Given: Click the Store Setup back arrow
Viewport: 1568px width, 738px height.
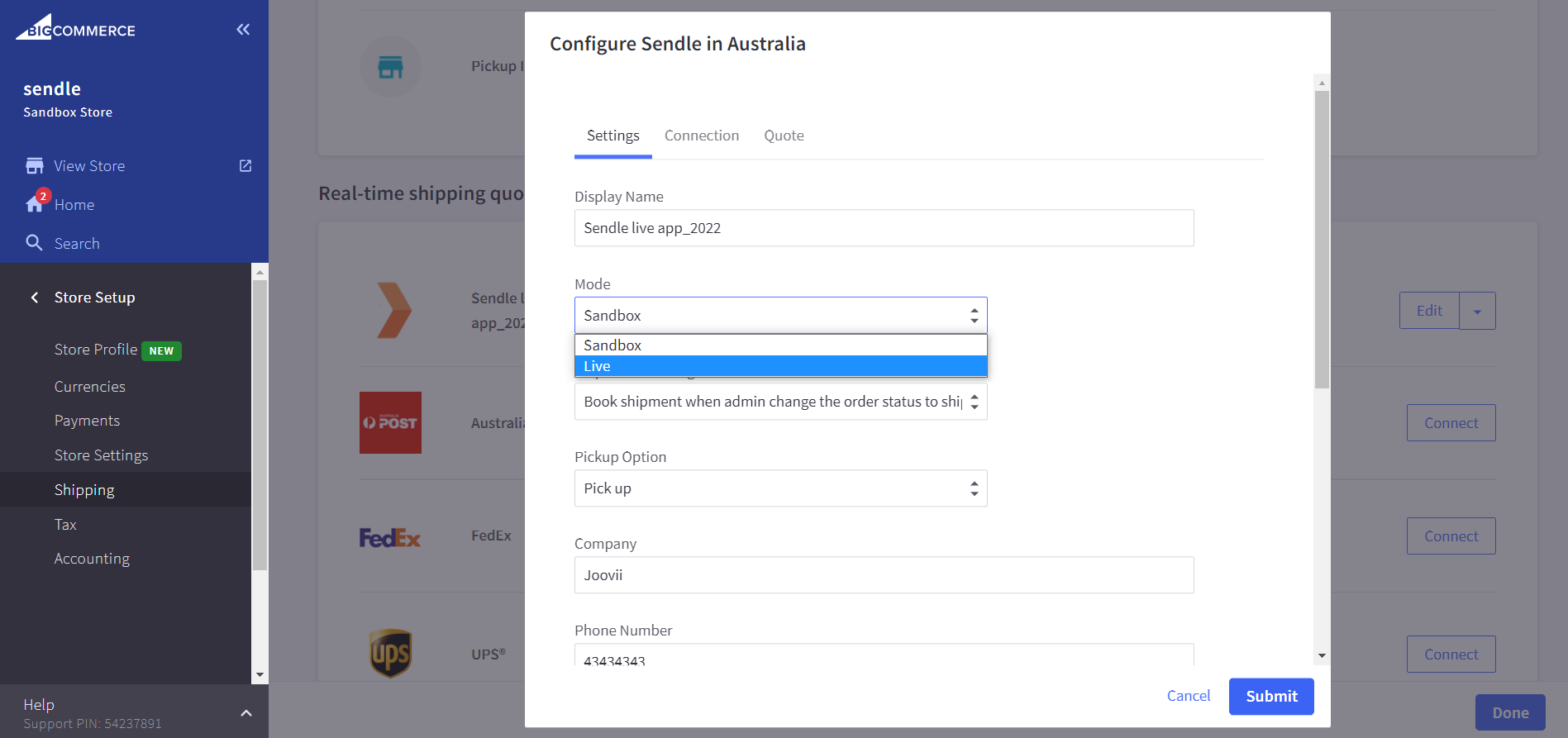Looking at the screenshot, I should point(35,298).
